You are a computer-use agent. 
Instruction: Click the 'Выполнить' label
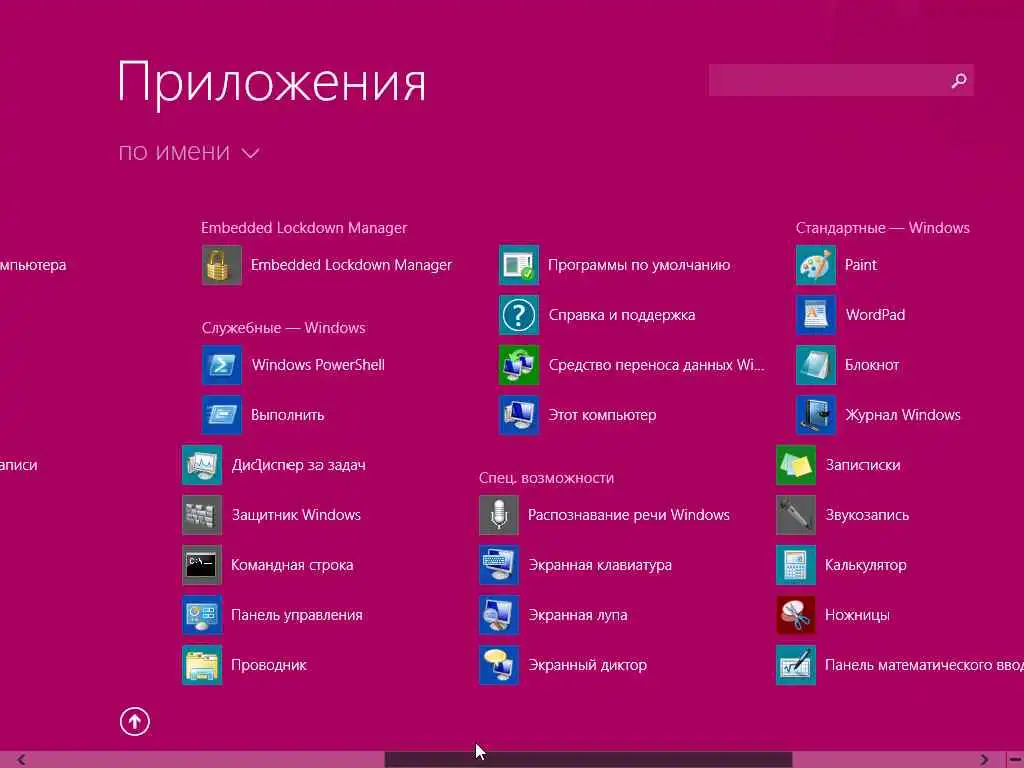coord(287,415)
